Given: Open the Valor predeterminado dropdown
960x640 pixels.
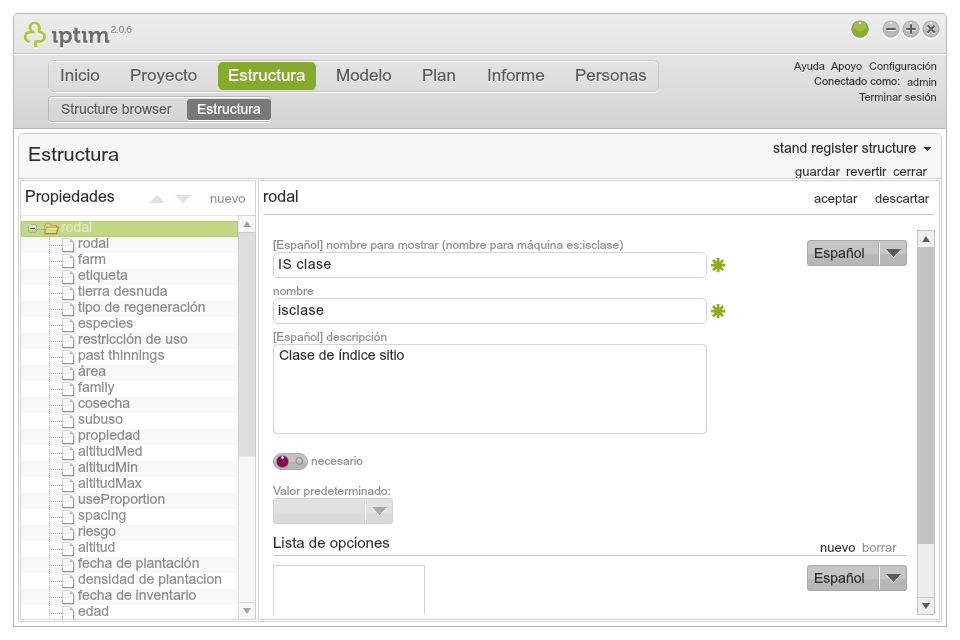Looking at the screenshot, I should pyautogui.click(x=379, y=511).
